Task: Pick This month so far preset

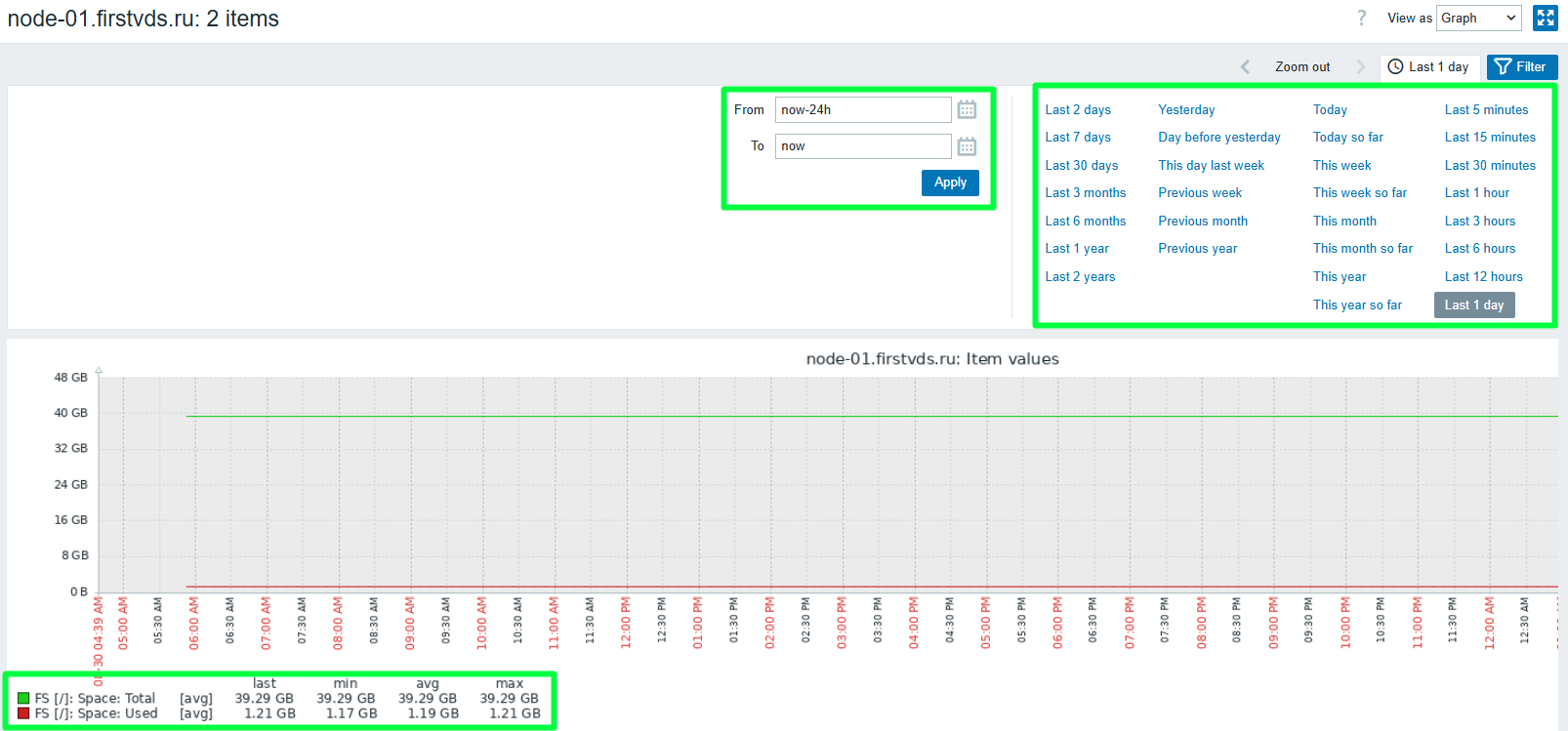Action: tap(1363, 249)
